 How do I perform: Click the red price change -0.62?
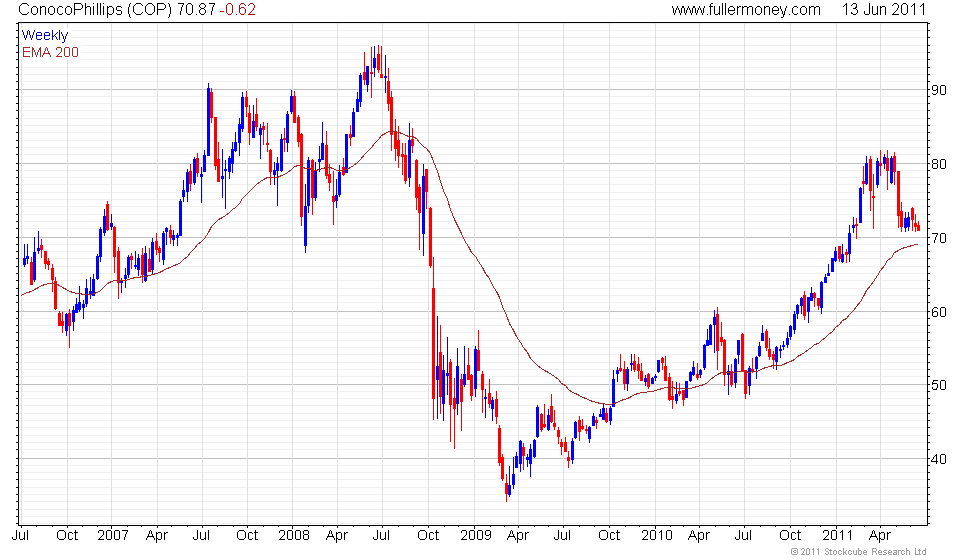pyautogui.click(x=238, y=9)
